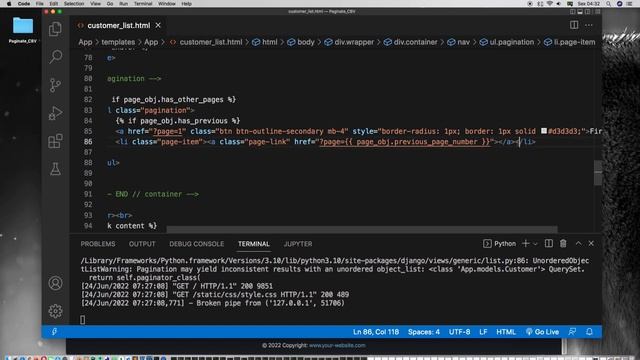Select div.container in the breadcrumb
640x360 pixels.
(x=415, y=42)
